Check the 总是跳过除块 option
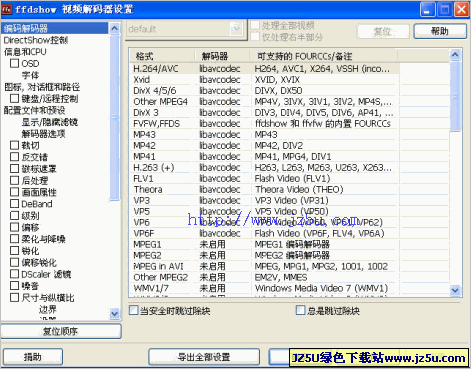471x369 pixels. point(300,310)
